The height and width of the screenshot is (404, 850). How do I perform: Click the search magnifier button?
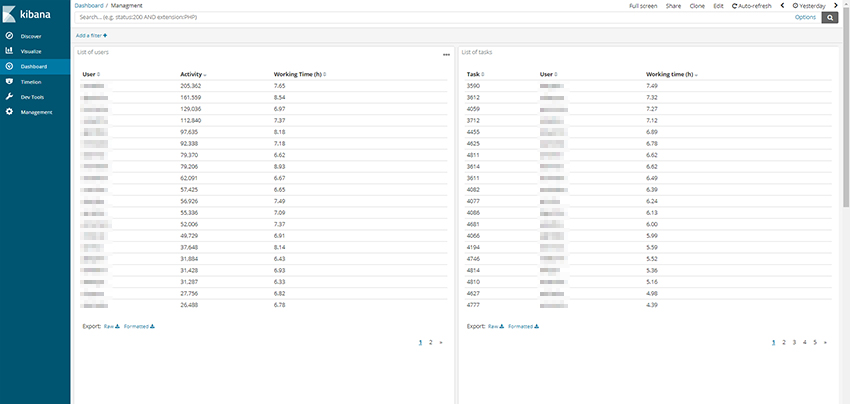[829, 18]
